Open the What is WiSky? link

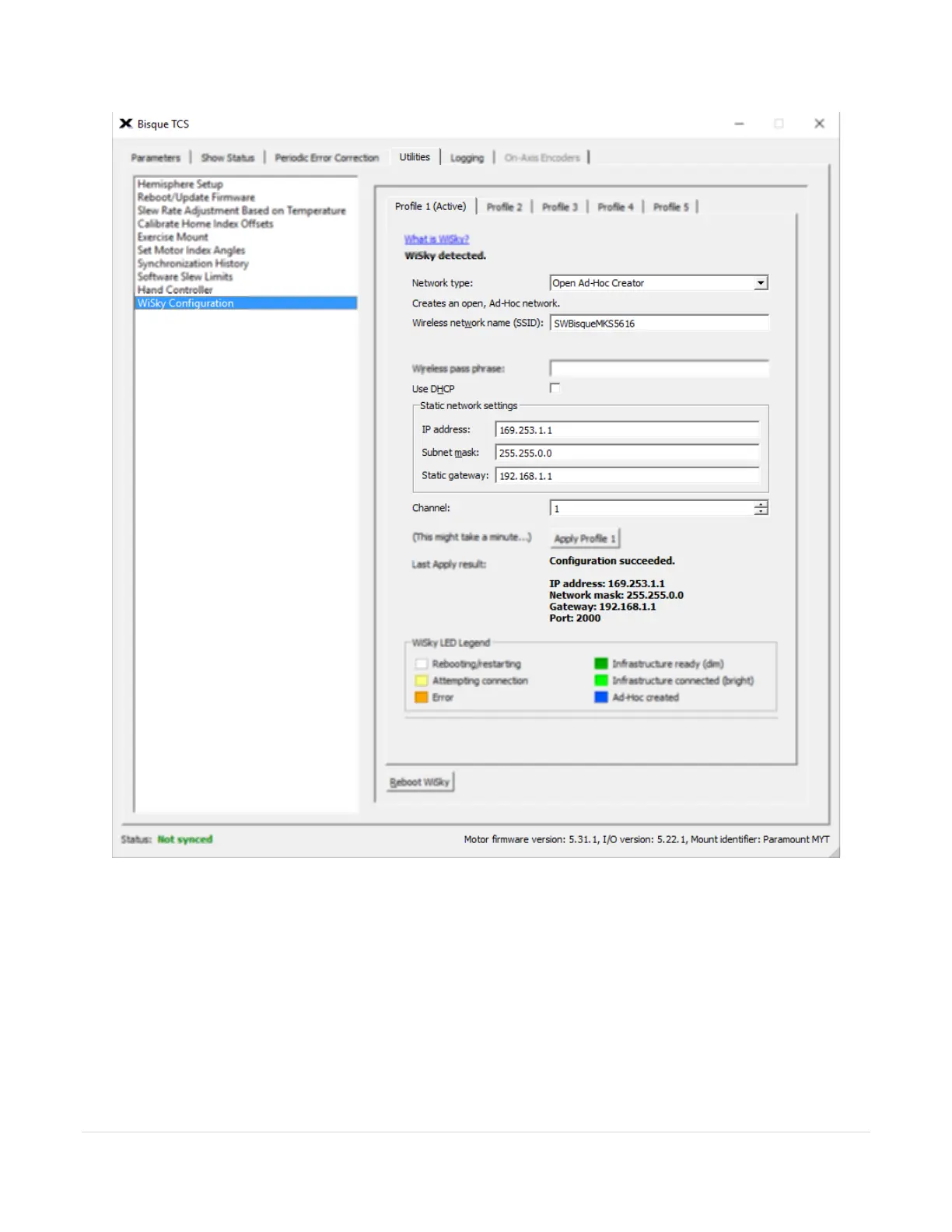coord(436,240)
